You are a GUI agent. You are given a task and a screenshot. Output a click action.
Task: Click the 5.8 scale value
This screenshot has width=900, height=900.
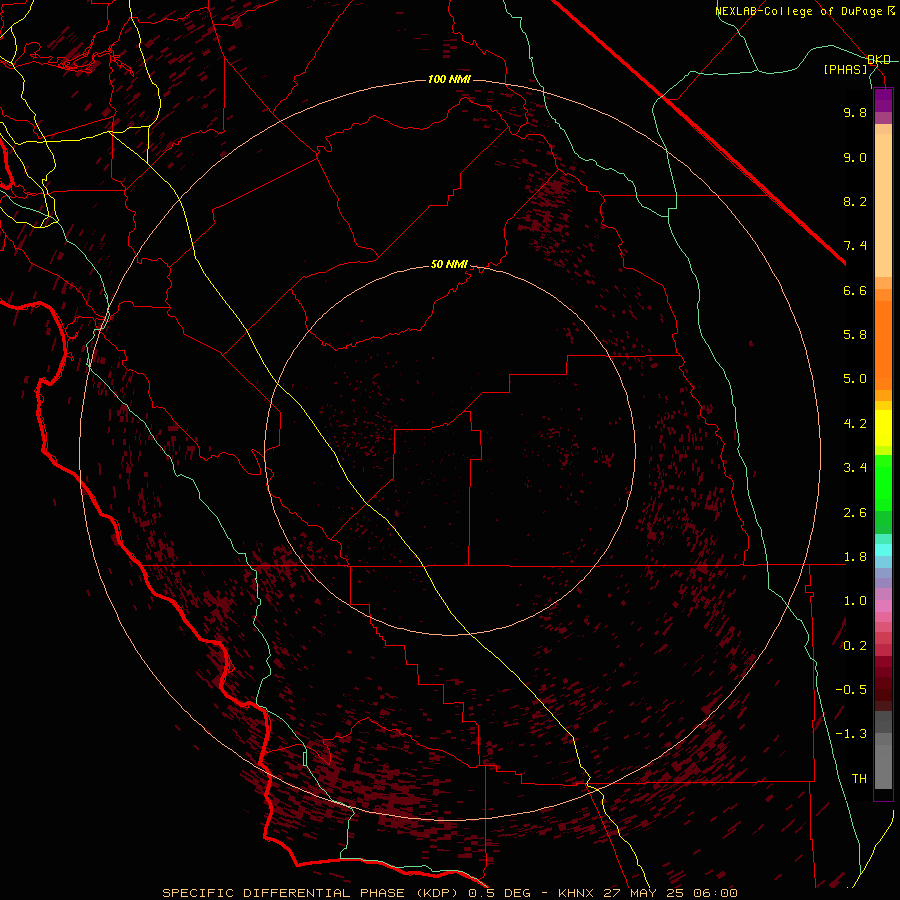(855, 335)
